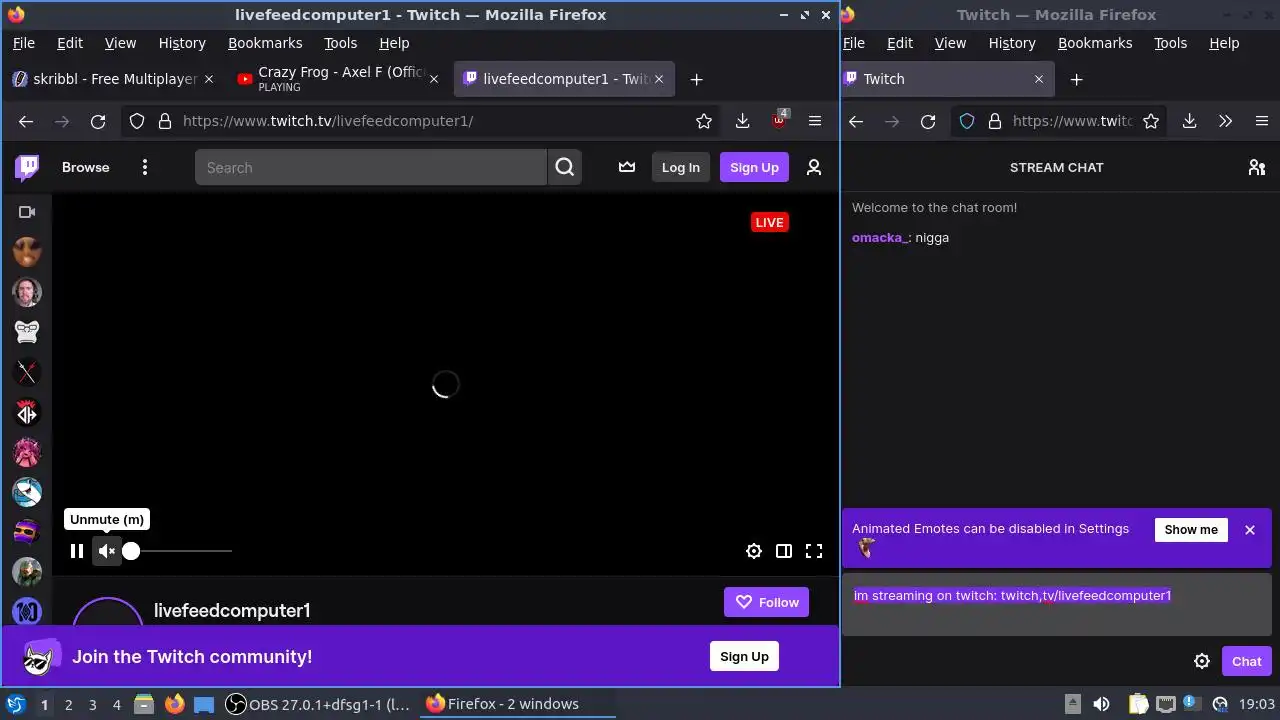This screenshot has width=1280, height=720.
Task: Open the File menu in left Firefox window
Action: point(23,43)
